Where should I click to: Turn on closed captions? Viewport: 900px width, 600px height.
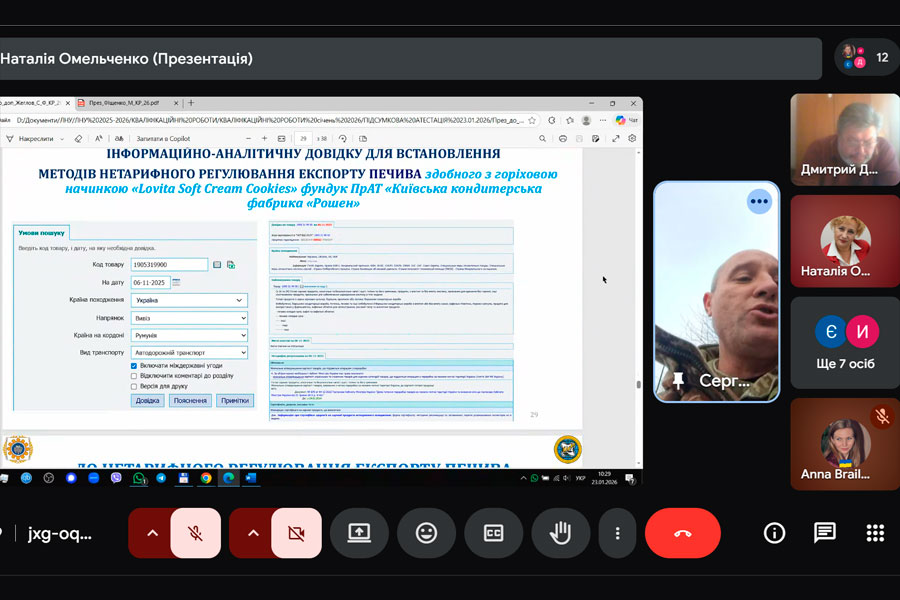click(494, 533)
